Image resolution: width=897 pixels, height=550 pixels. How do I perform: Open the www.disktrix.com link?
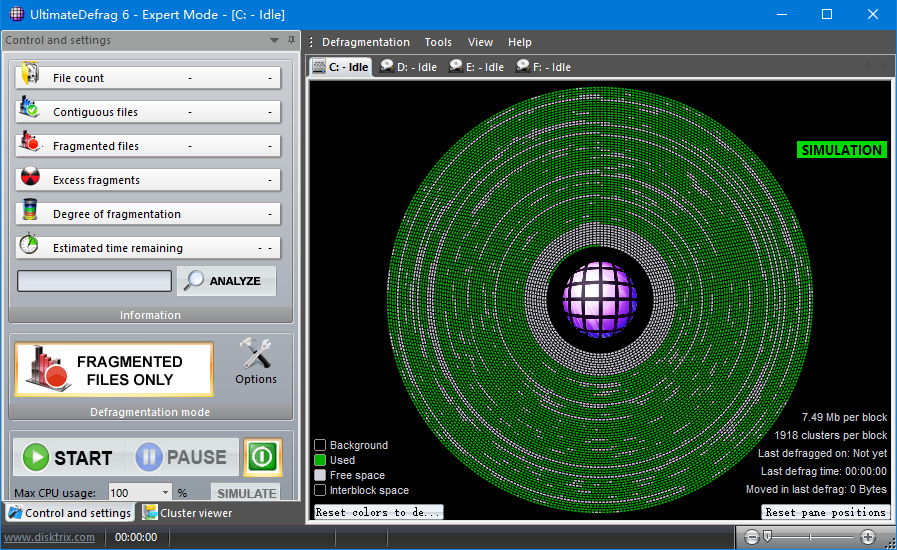tap(49, 537)
